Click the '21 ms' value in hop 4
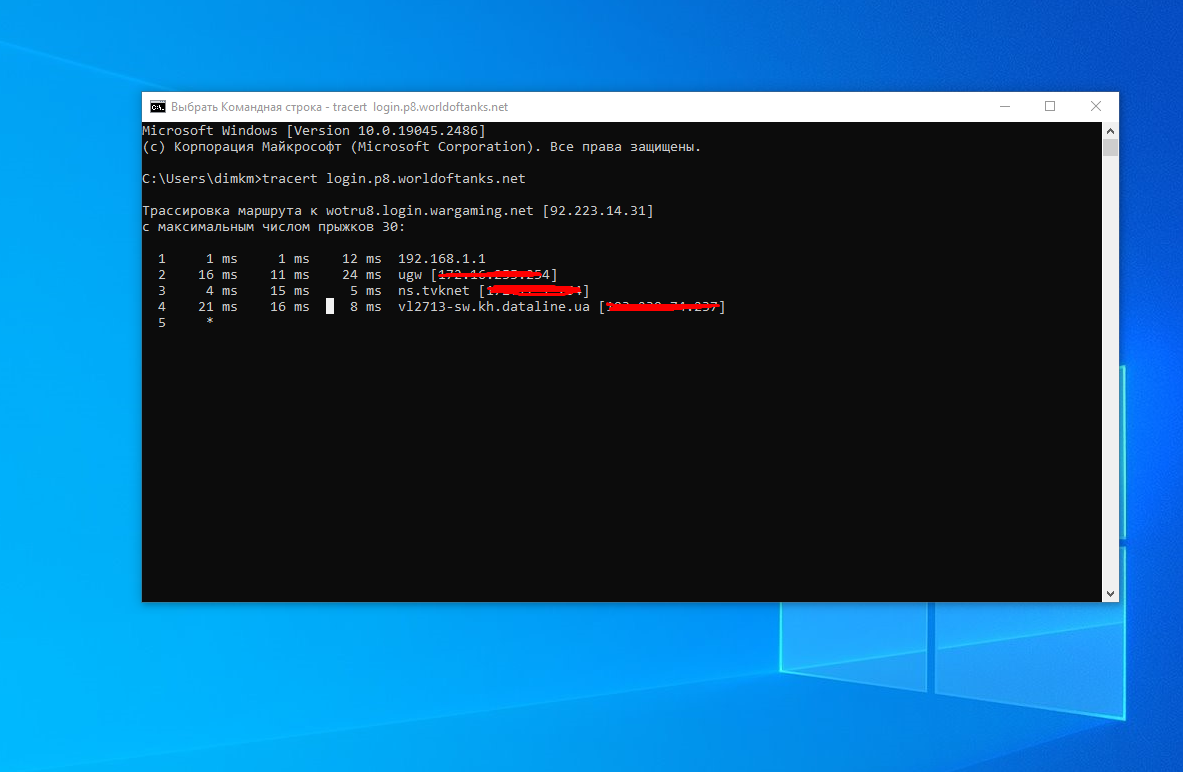This screenshot has height=772, width=1183. [x=217, y=306]
